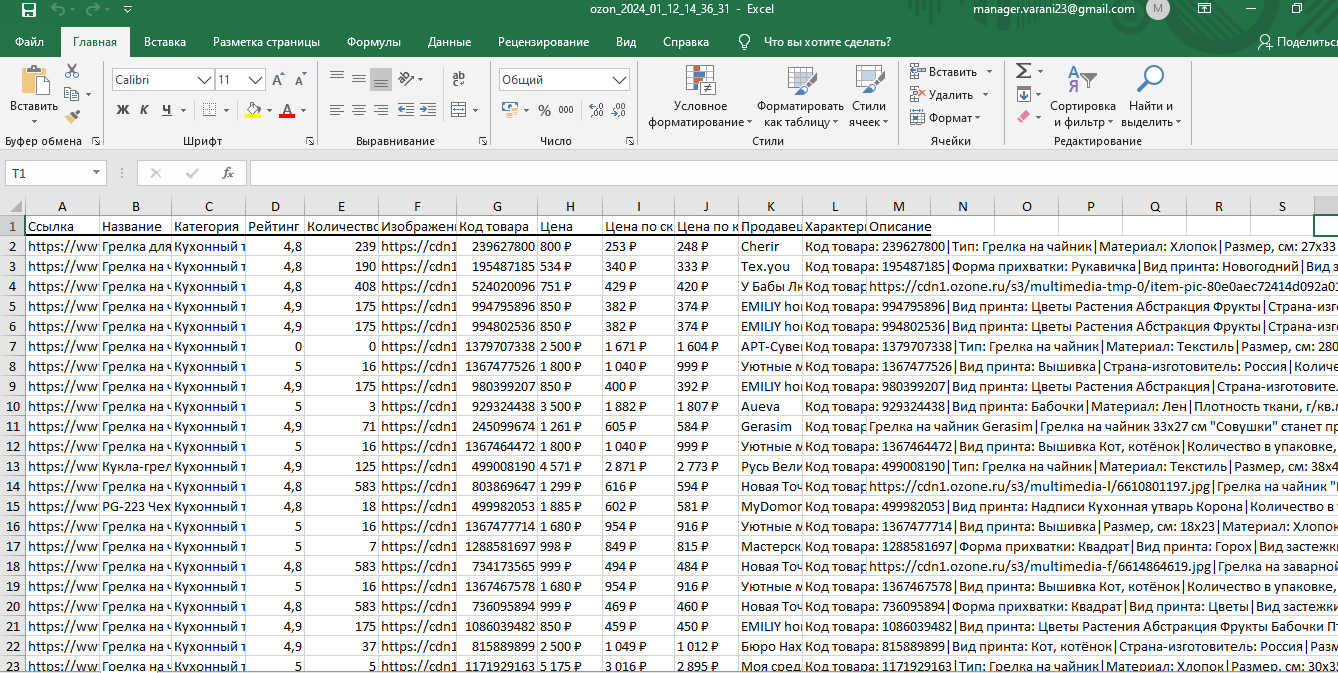Toggle center horizontal alignment
Viewport: 1338px width, 673px height.
357,110
